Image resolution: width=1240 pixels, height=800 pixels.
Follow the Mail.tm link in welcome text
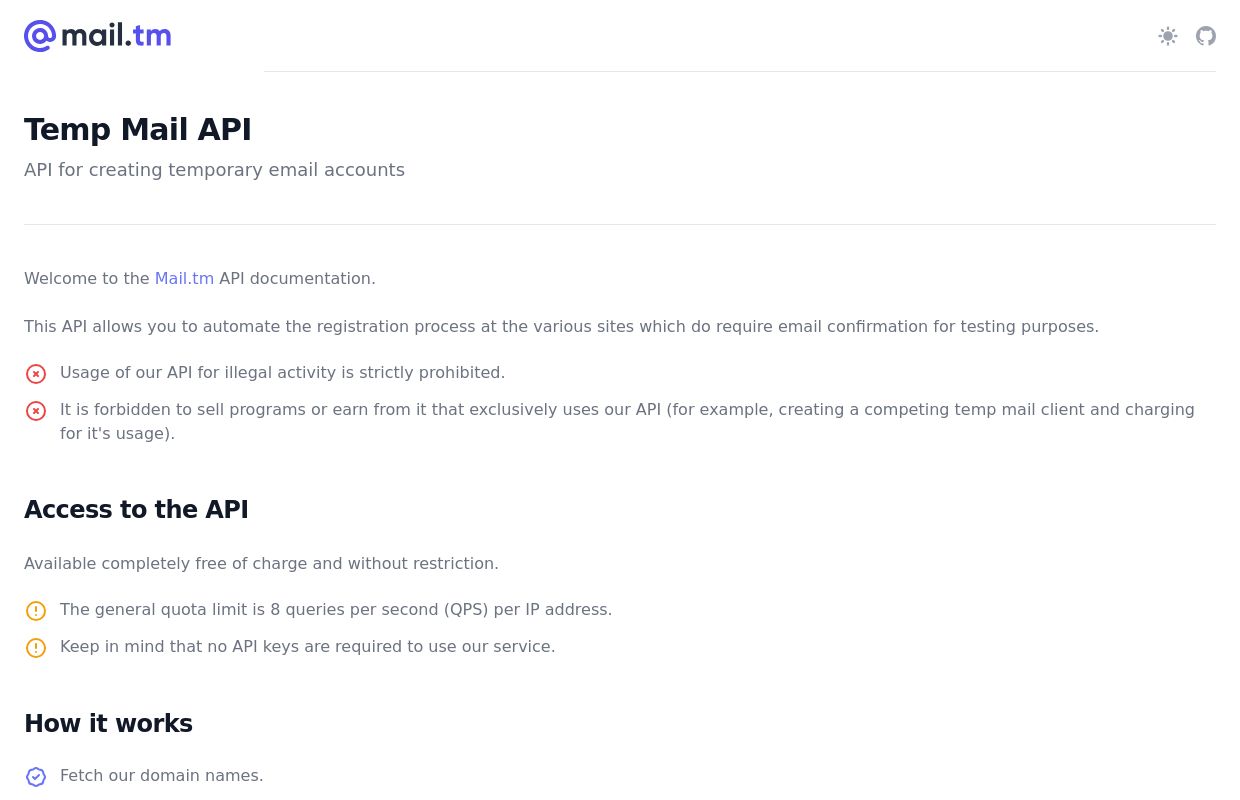coord(184,279)
